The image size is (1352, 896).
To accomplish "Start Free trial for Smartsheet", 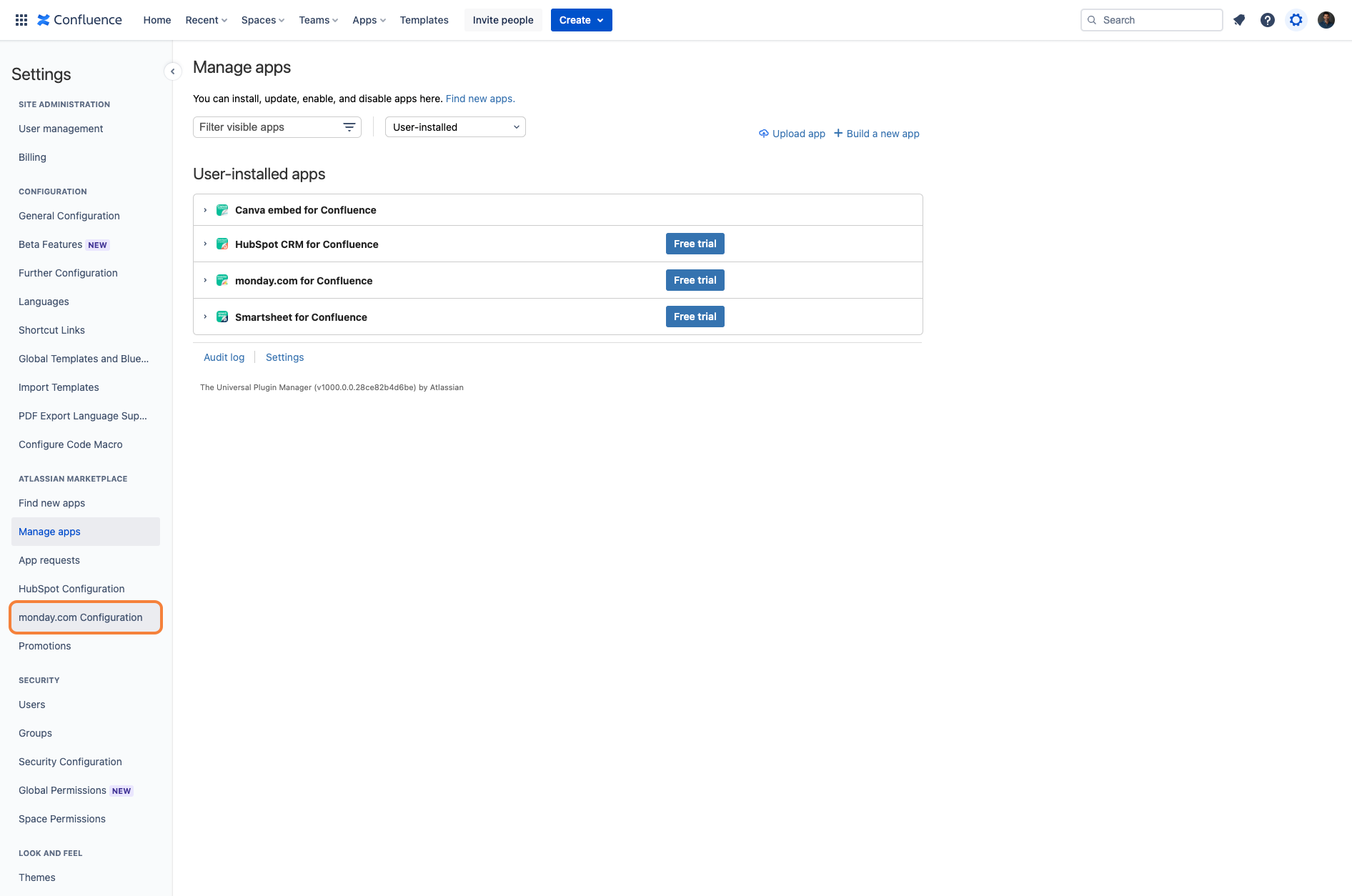I will click(x=695, y=317).
